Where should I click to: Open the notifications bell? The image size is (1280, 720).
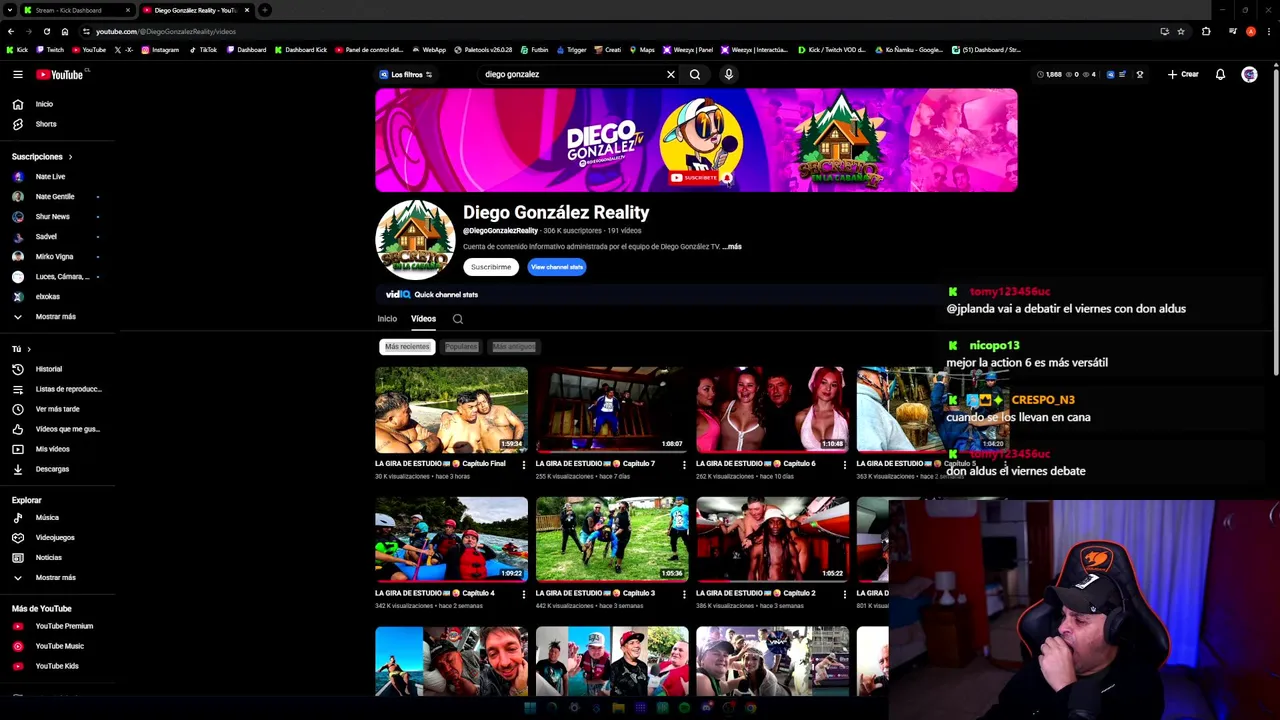point(1220,74)
